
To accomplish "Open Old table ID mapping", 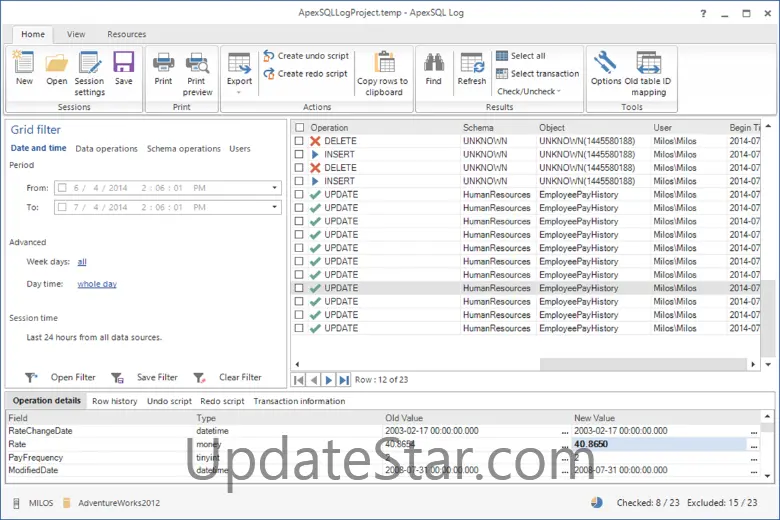I will click(648, 73).
